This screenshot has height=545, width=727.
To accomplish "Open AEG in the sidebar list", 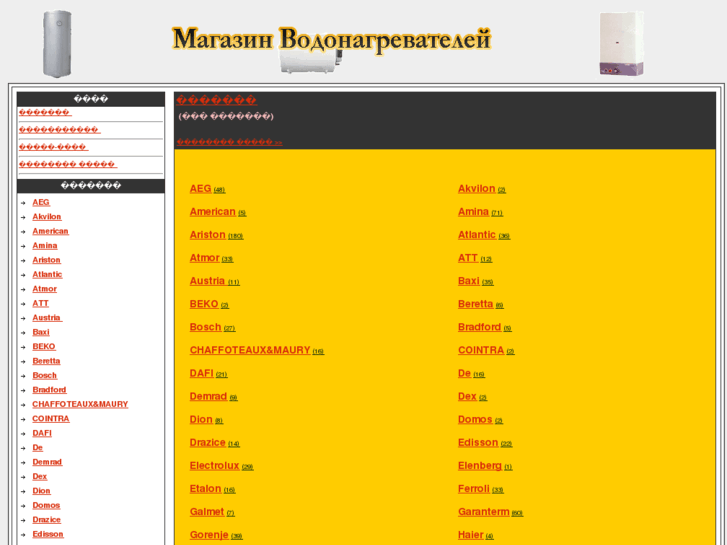I will point(41,202).
